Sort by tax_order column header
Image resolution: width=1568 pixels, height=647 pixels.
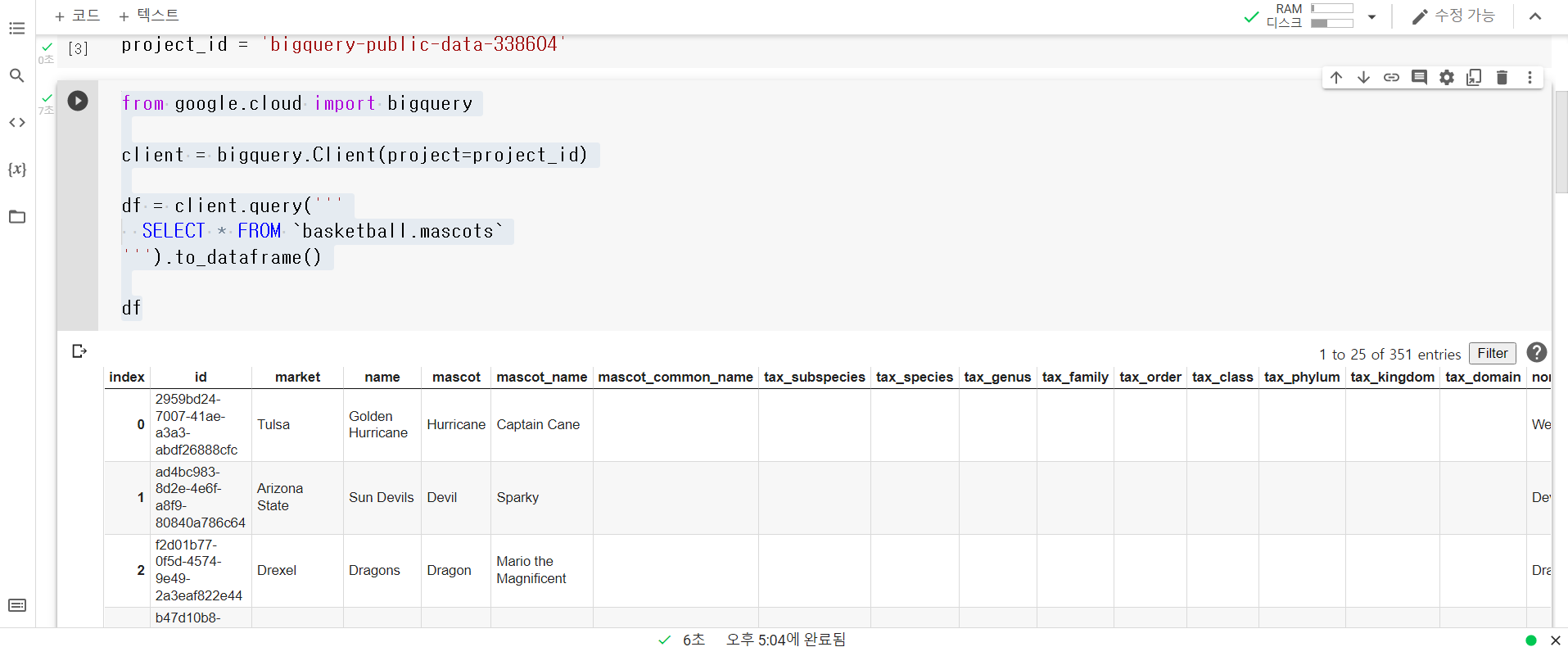click(x=1150, y=377)
